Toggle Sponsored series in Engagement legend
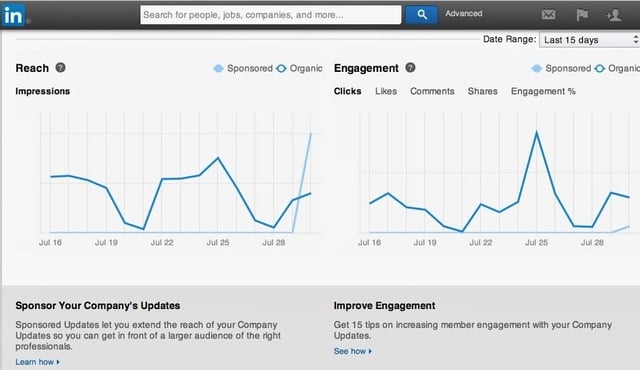The image size is (640, 370). coord(561,68)
